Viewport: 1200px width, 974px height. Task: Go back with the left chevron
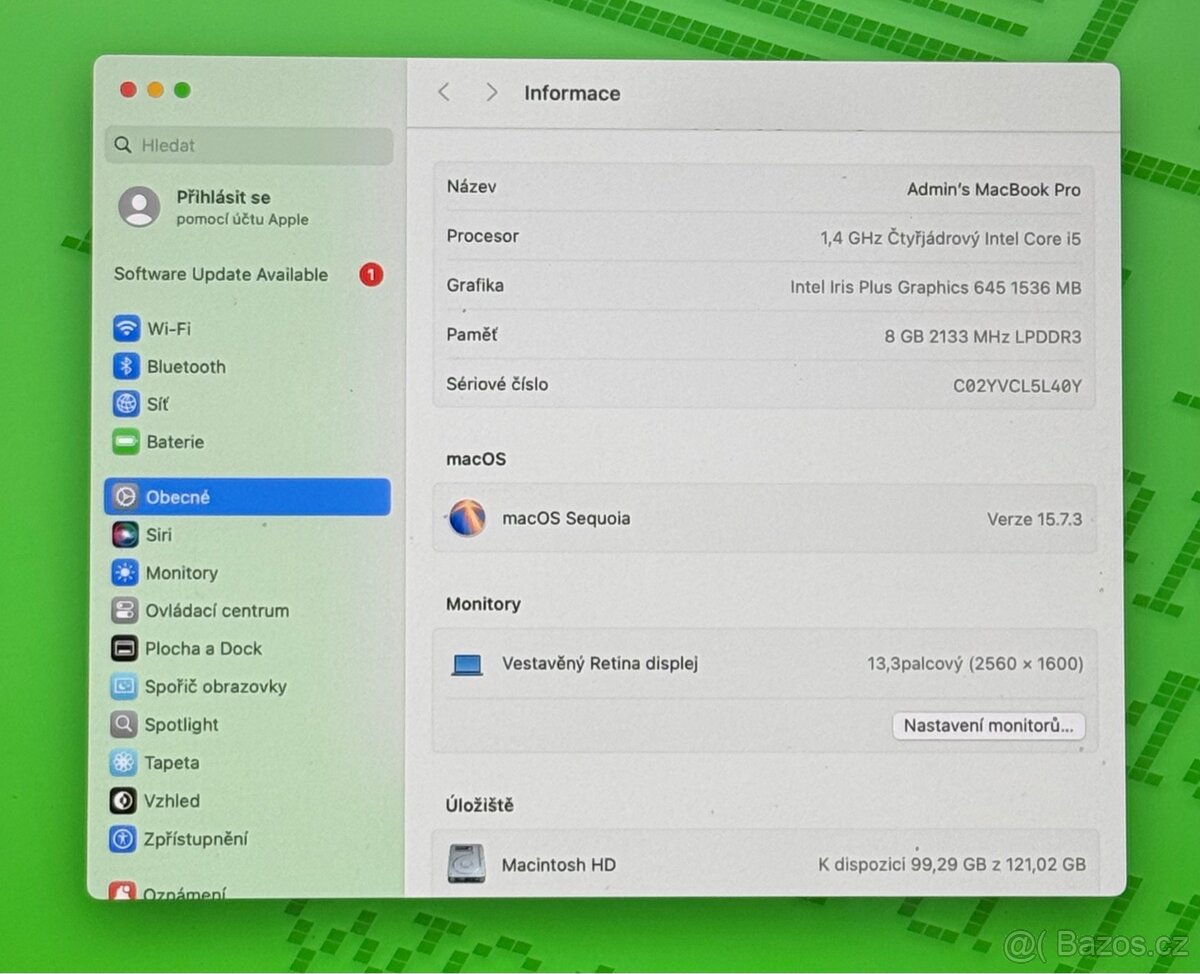tap(444, 92)
